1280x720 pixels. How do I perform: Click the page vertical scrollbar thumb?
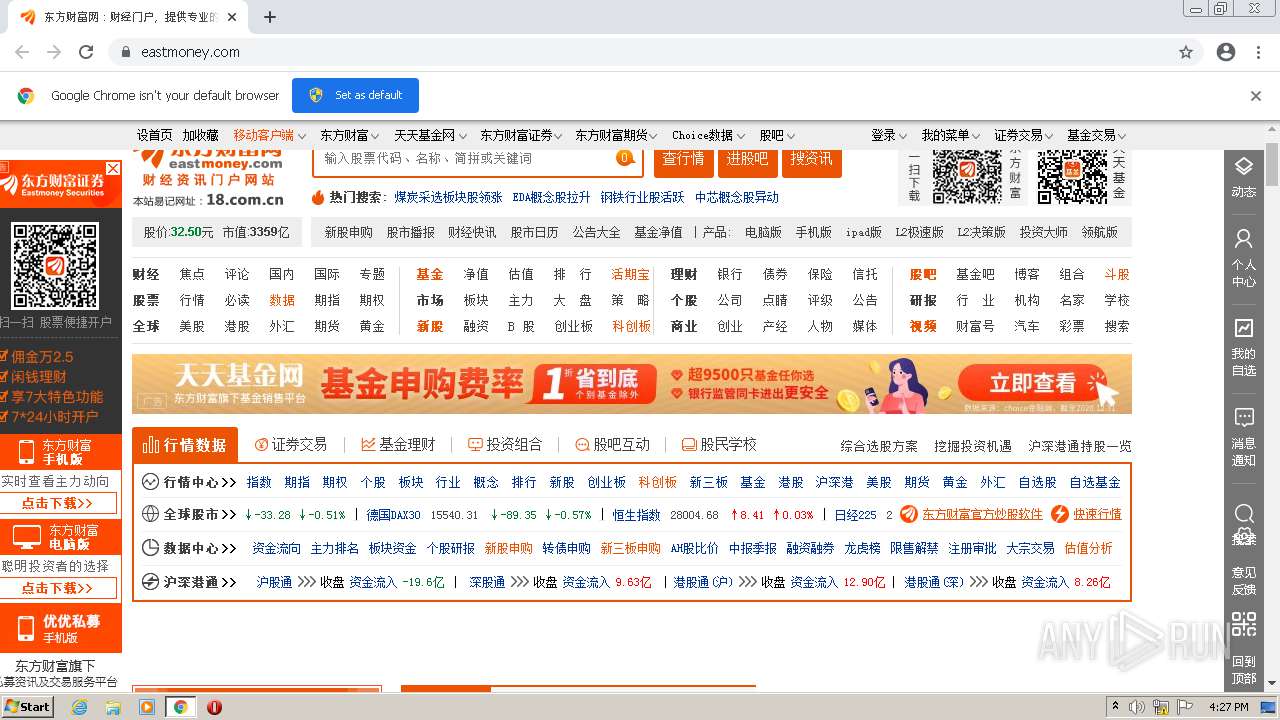click(1272, 165)
